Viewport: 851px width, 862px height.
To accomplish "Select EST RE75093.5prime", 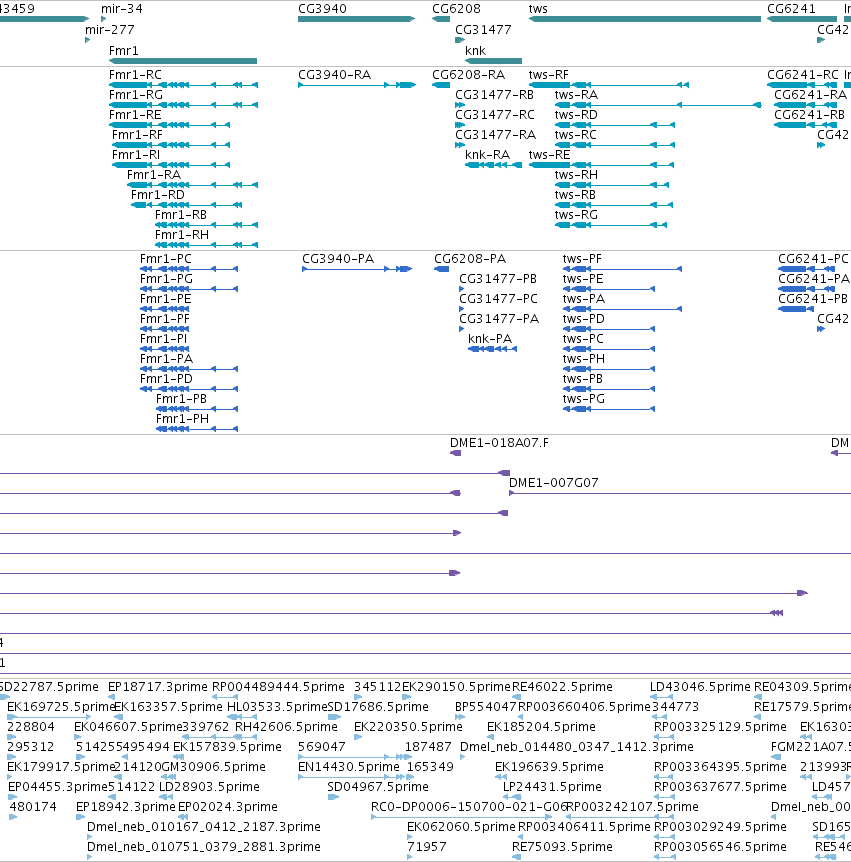I will 562,847.
